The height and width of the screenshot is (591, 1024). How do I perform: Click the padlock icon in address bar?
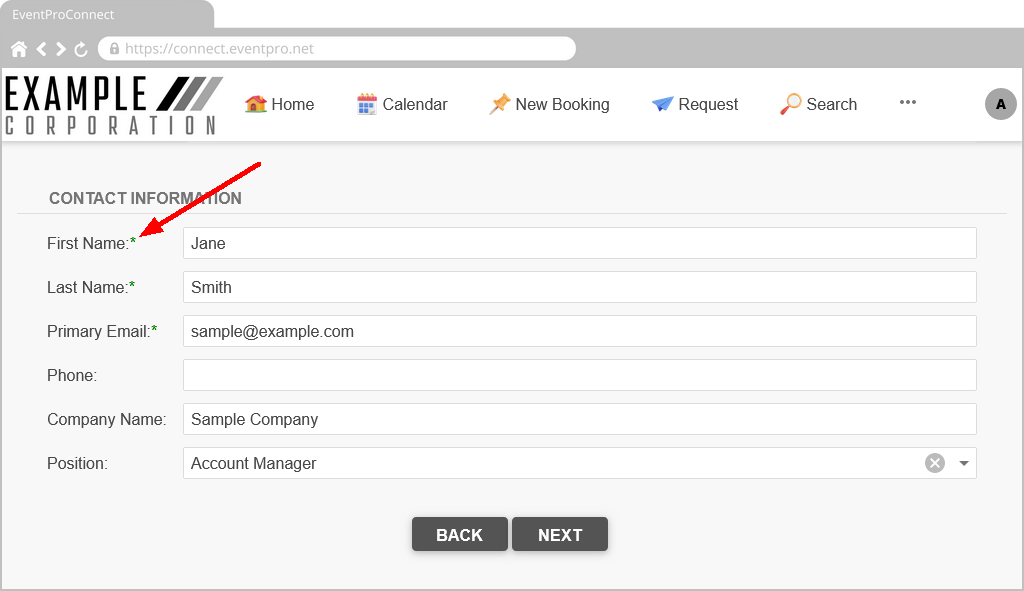[x=114, y=48]
